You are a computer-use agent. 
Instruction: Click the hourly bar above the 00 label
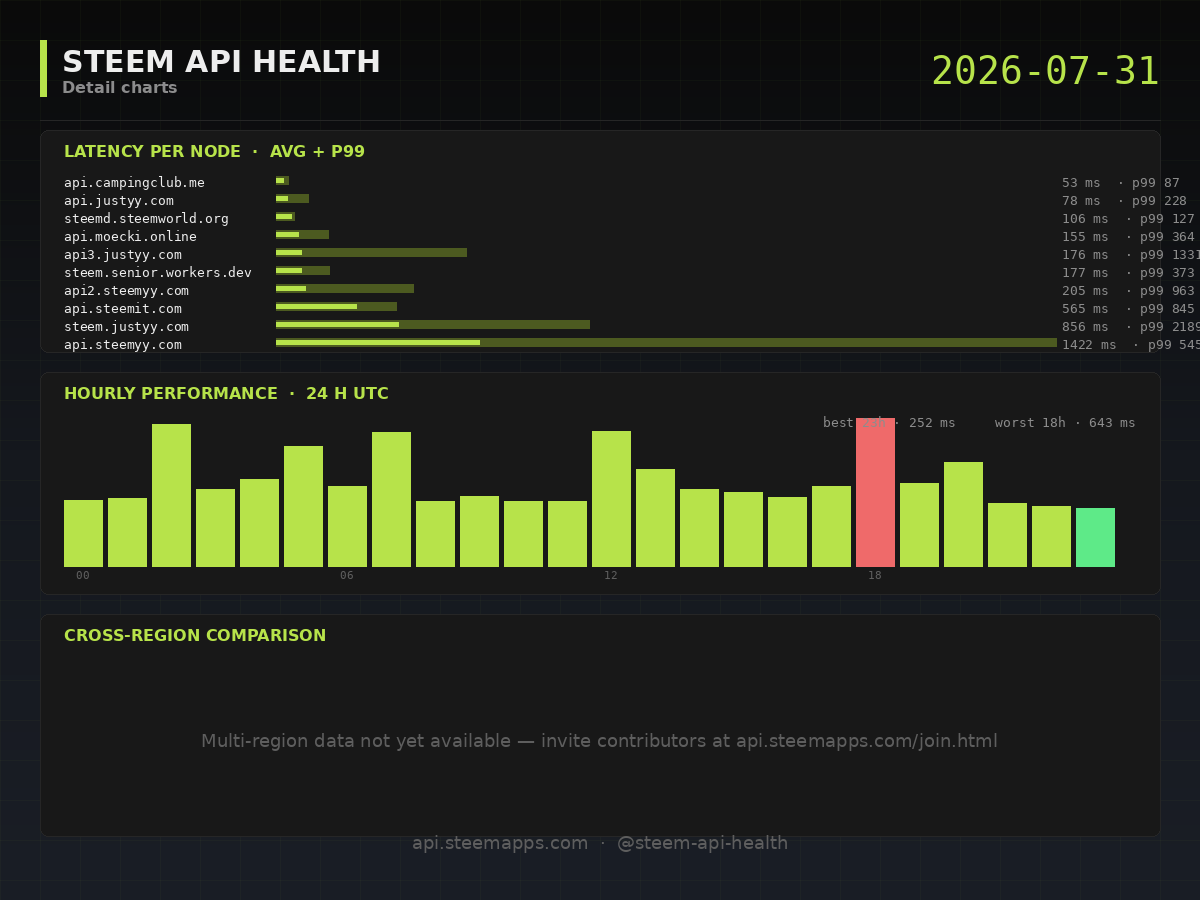[x=83, y=533]
